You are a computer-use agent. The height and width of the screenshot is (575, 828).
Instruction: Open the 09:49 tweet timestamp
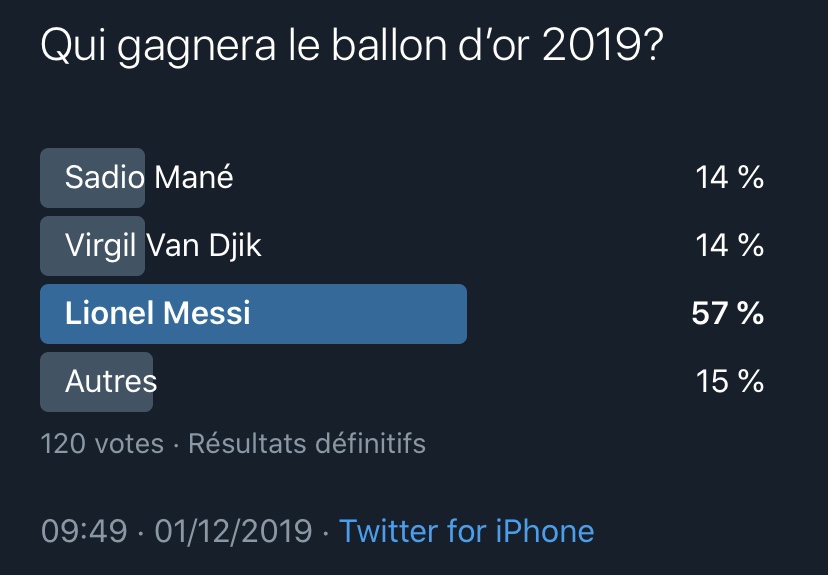coord(84,530)
